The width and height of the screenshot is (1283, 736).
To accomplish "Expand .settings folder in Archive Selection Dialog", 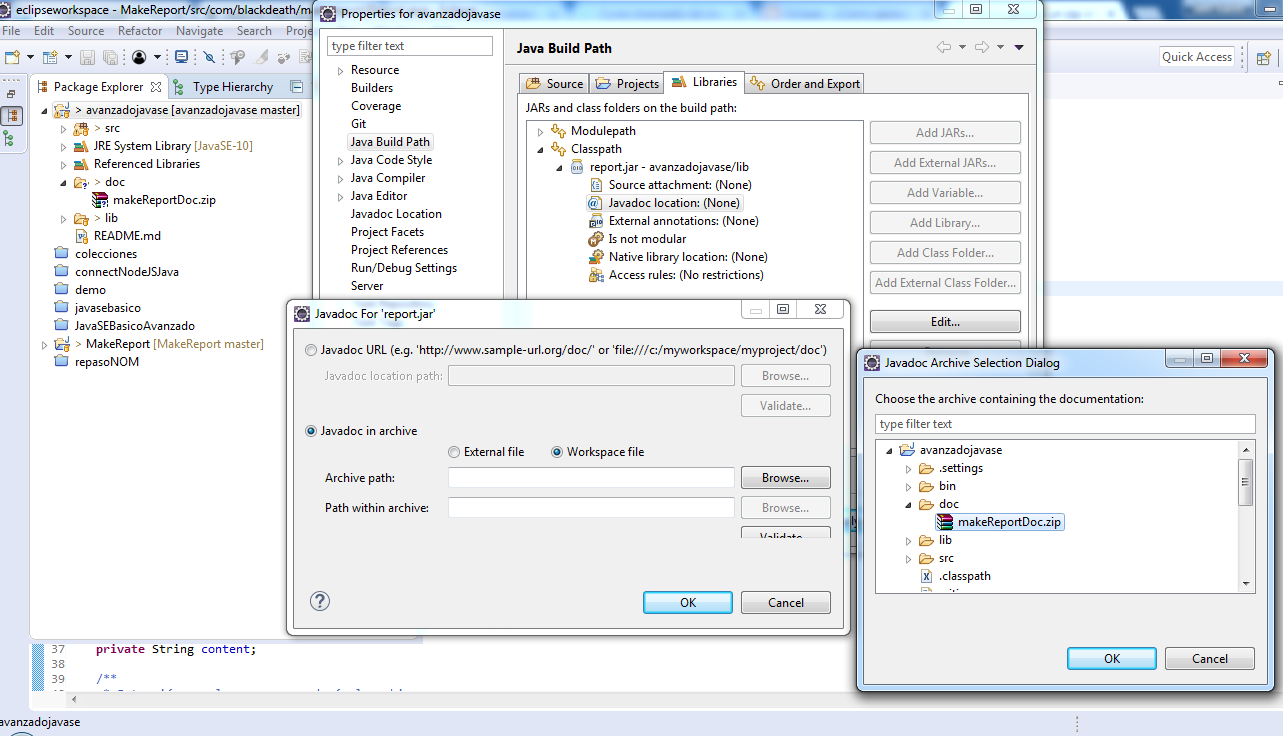I will tap(908, 469).
